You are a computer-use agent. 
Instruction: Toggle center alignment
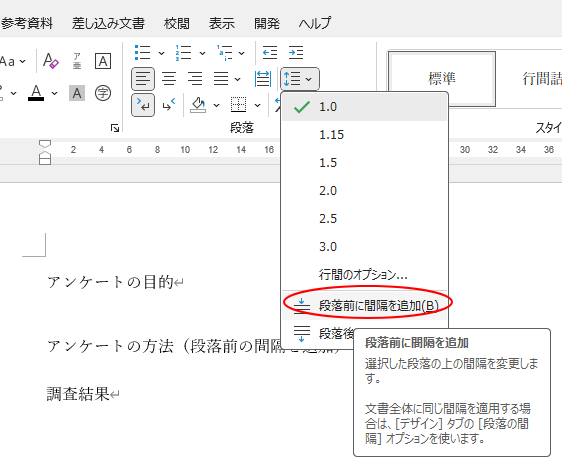[169, 78]
